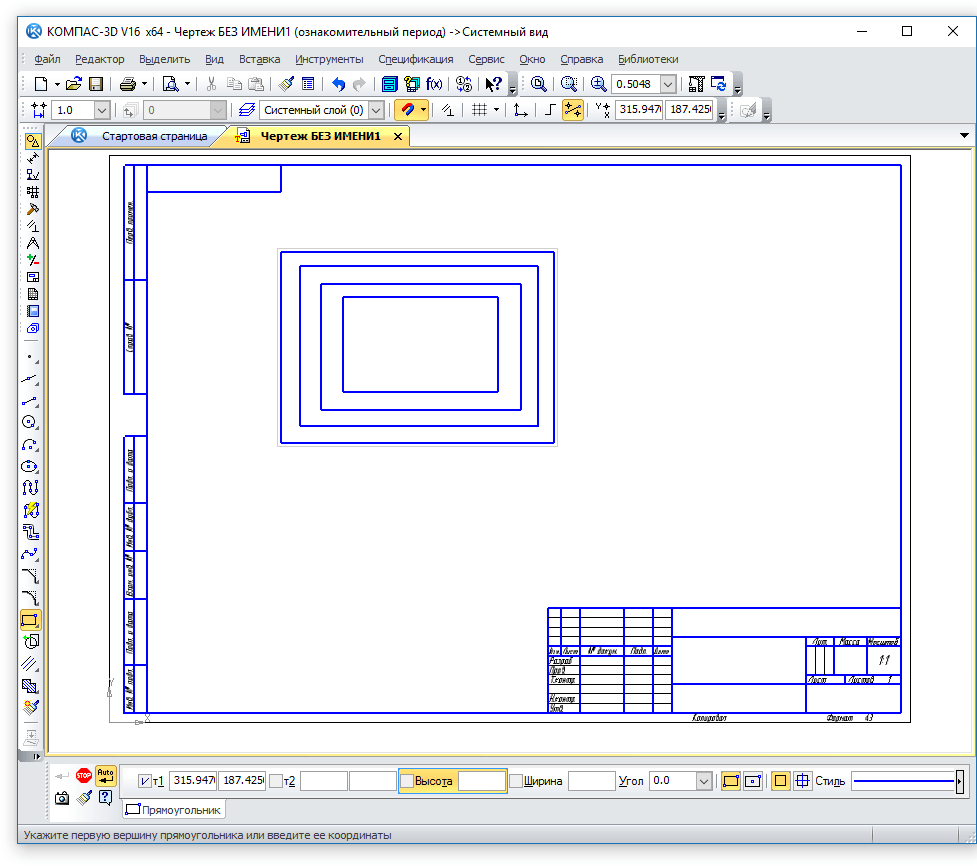Open the Системный слой layer dropdown

tap(376, 110)
